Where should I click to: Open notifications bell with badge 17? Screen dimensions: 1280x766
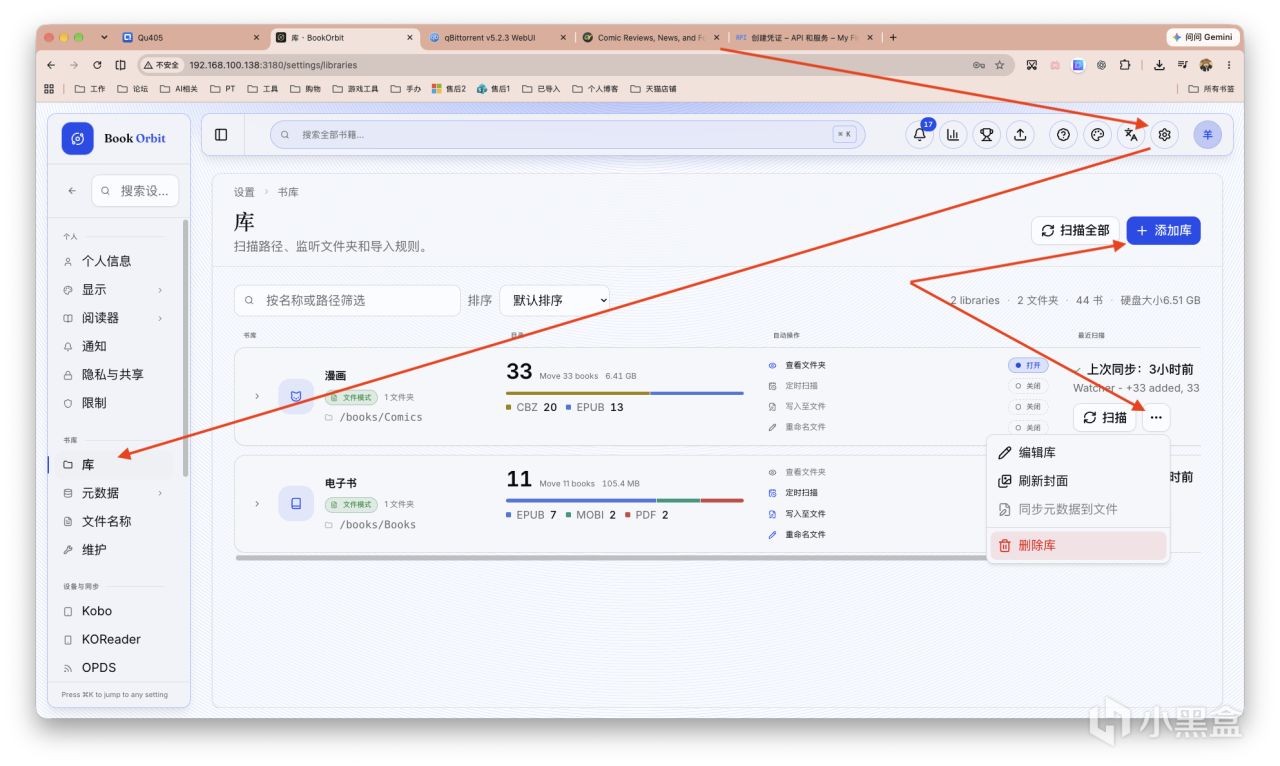click(920, 135)
